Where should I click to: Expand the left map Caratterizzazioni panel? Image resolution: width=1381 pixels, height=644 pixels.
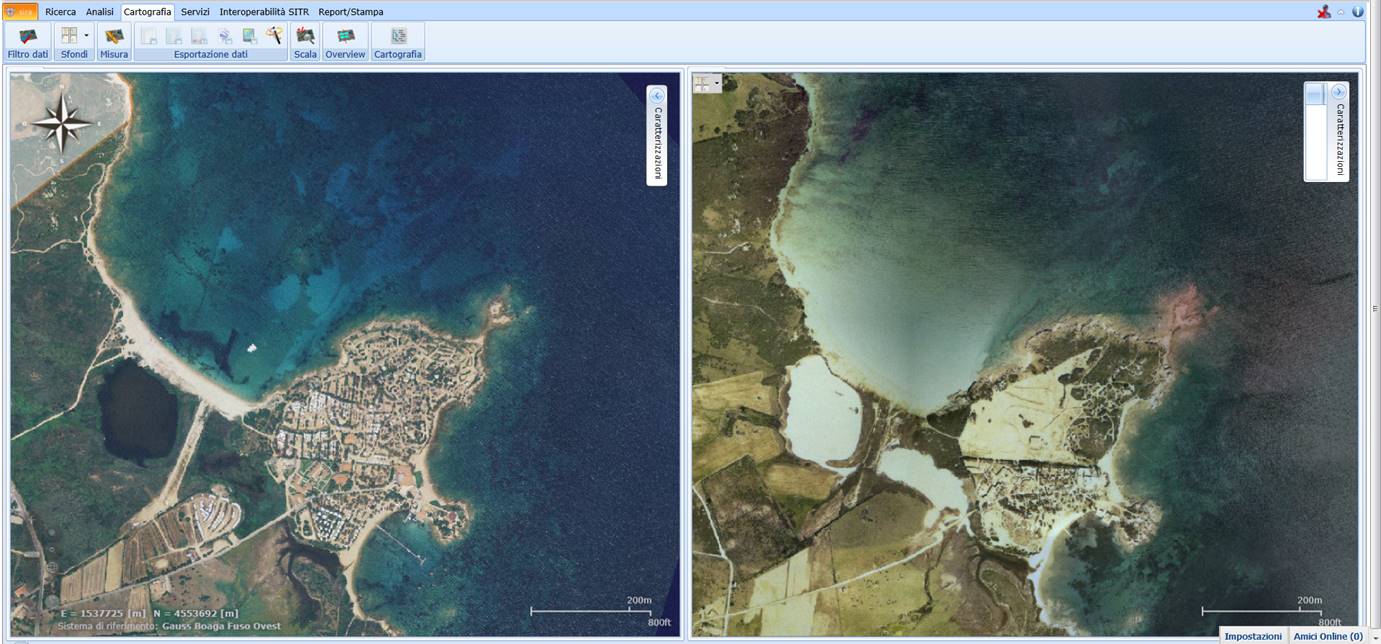coord(657,96)
